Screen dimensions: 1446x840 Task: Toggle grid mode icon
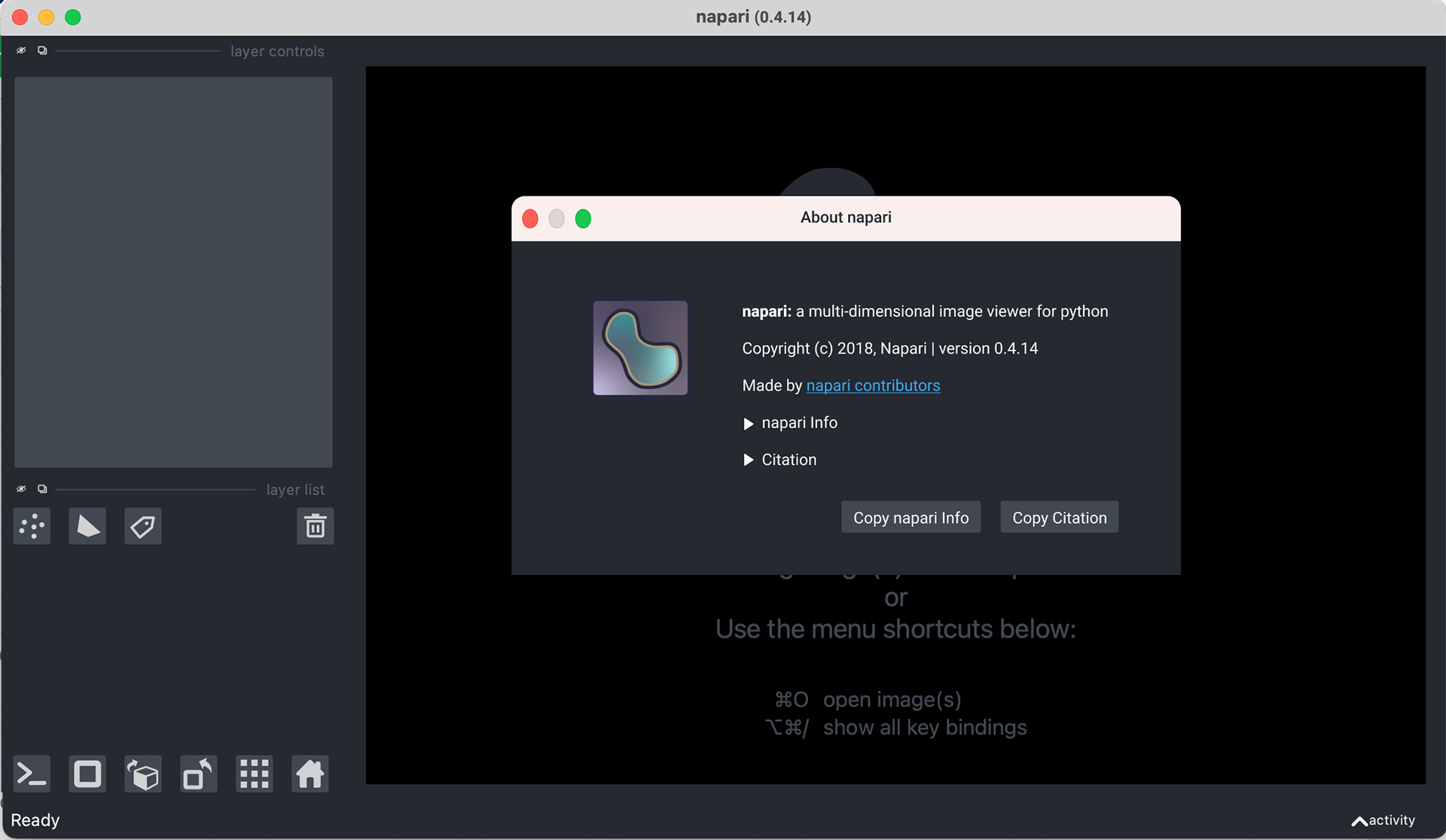[x=255, y=774]
